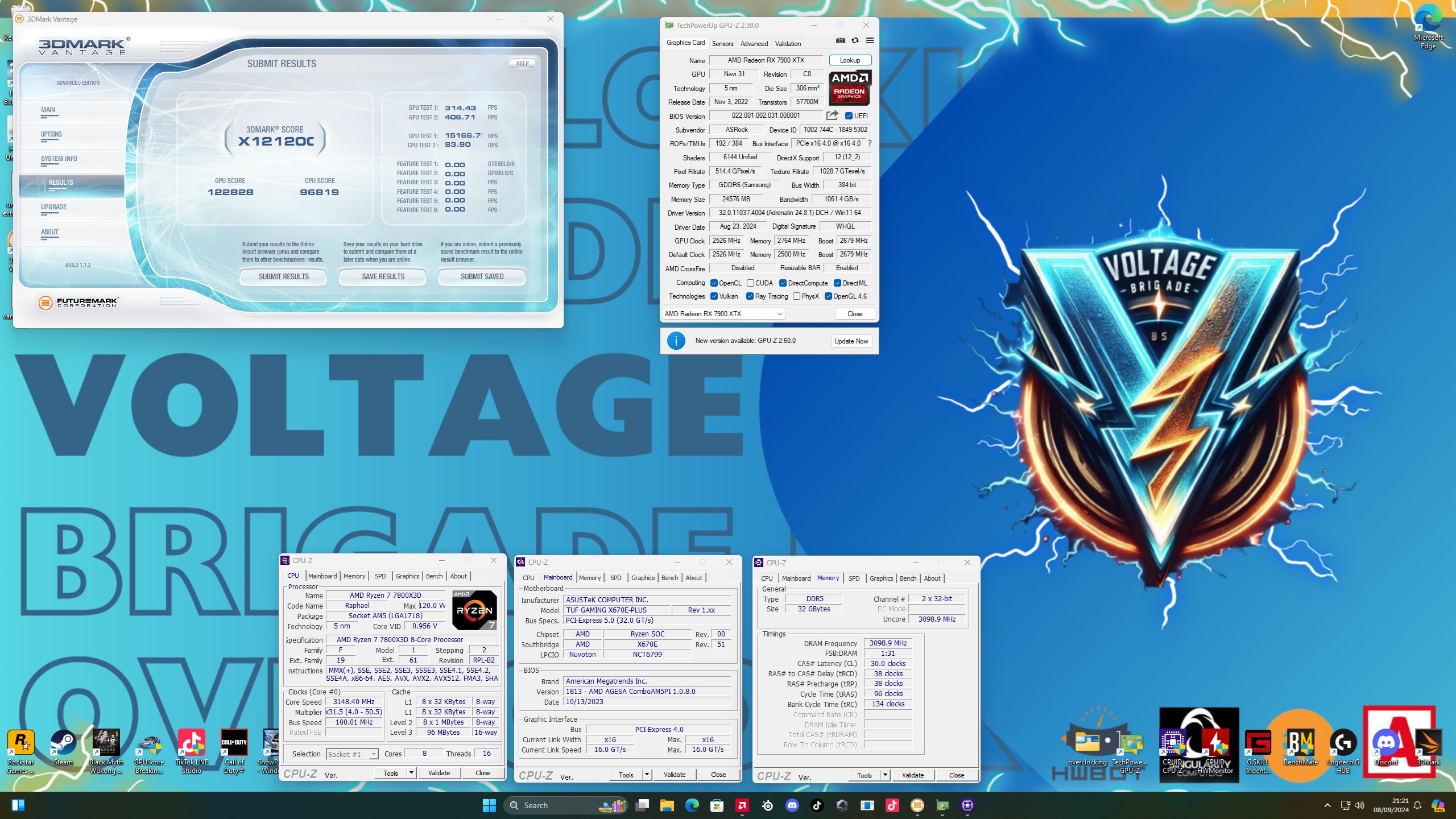Open the G.SKILL Trident desktop shortcut
1456x819 pixels.
pyautogui.click(x=1258, y=751)
